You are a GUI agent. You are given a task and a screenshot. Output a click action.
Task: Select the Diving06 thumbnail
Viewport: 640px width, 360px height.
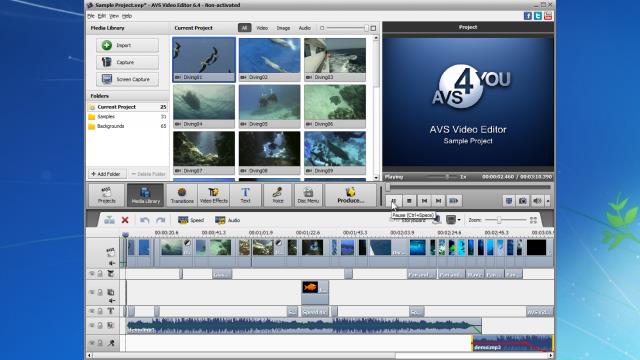tap(335, 107)
